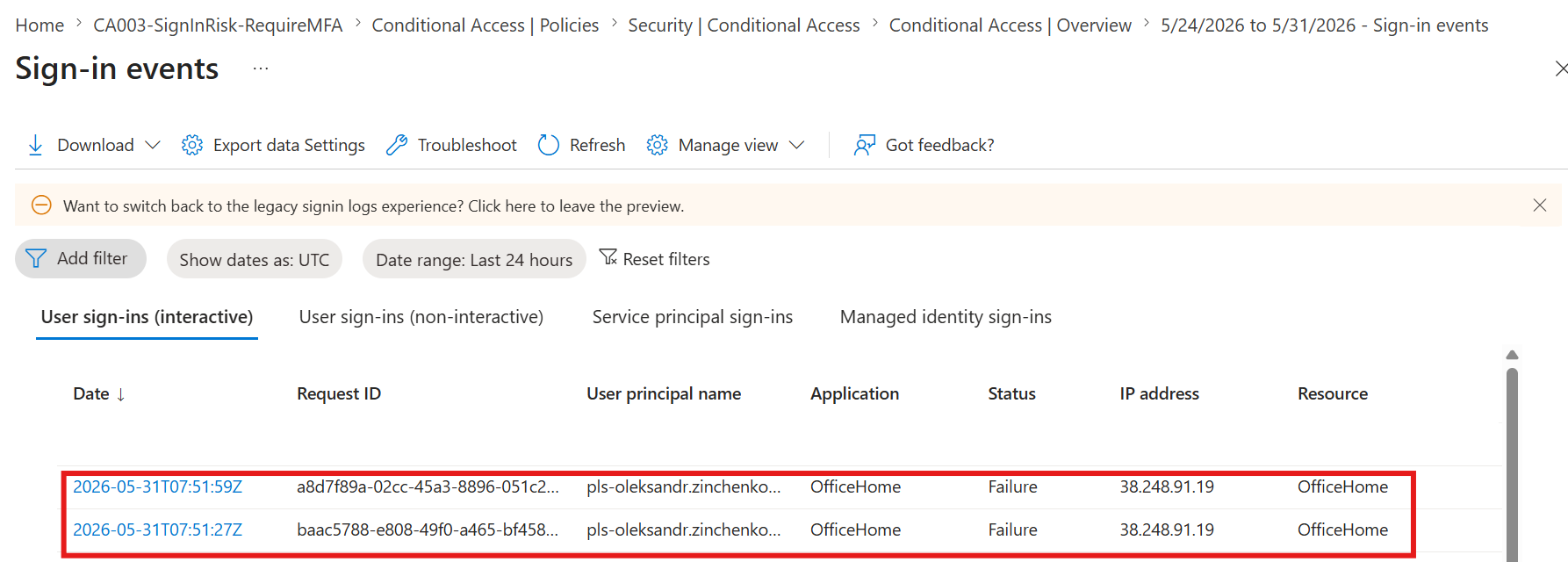Switch to Managed identity sign-ins tab
The width and height of the screenshot is (1568, 562).
[x=946, y=317]
